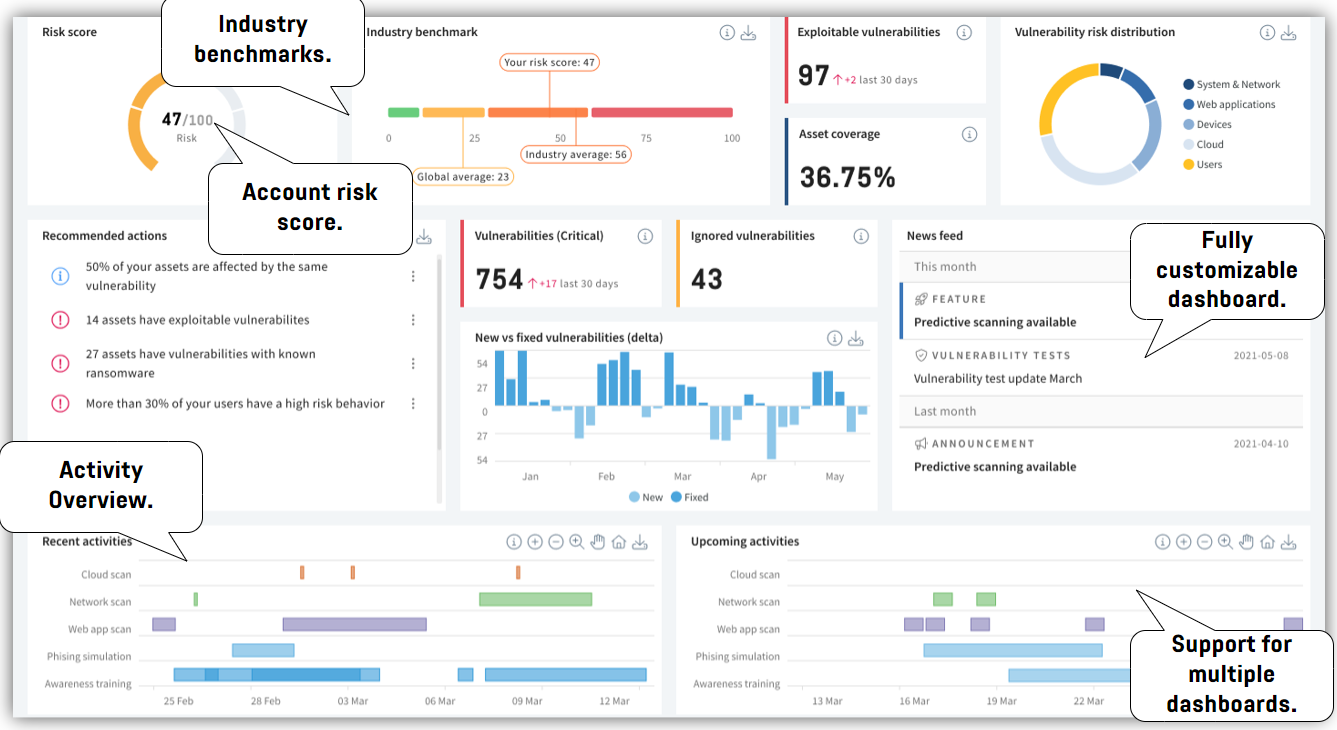Screen dimensions: 1337x730
Task: Open options for high risk behavior recommendation
Action: tap(413, 403)
